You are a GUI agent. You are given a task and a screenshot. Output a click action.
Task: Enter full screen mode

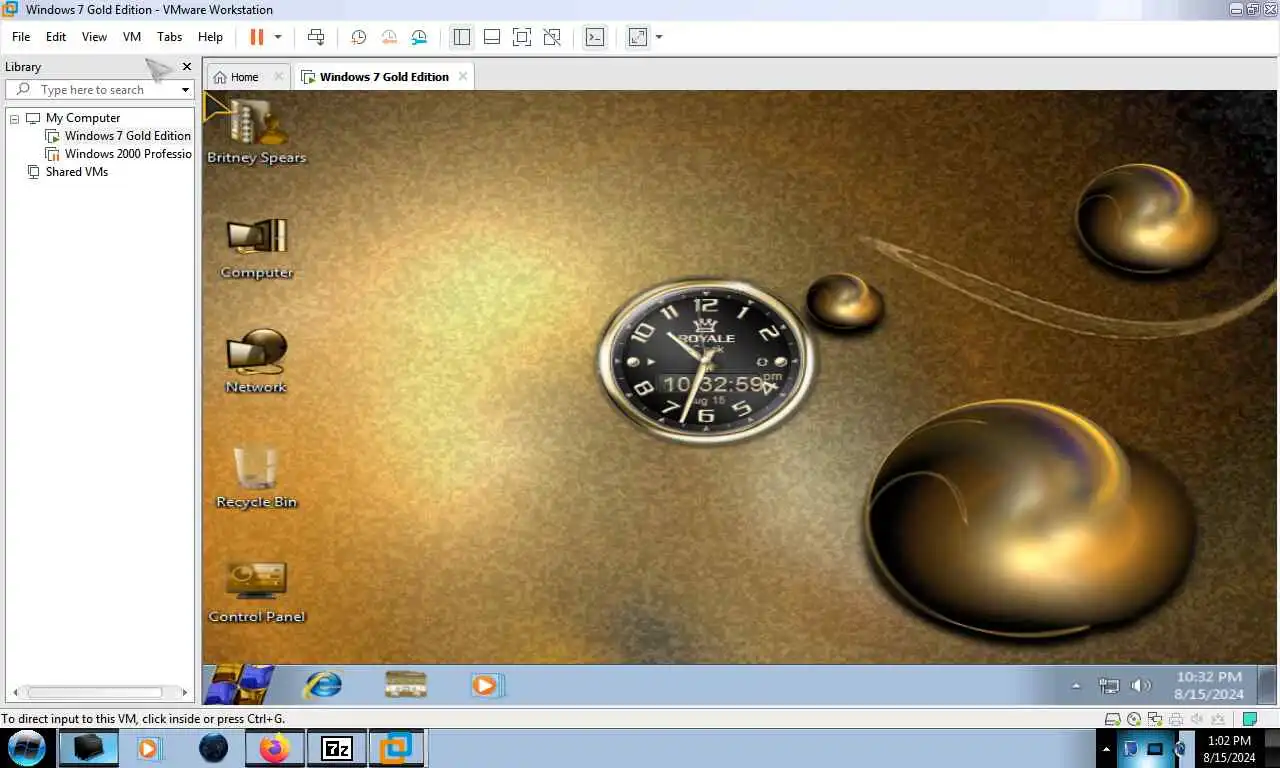(x=522, y=37)
